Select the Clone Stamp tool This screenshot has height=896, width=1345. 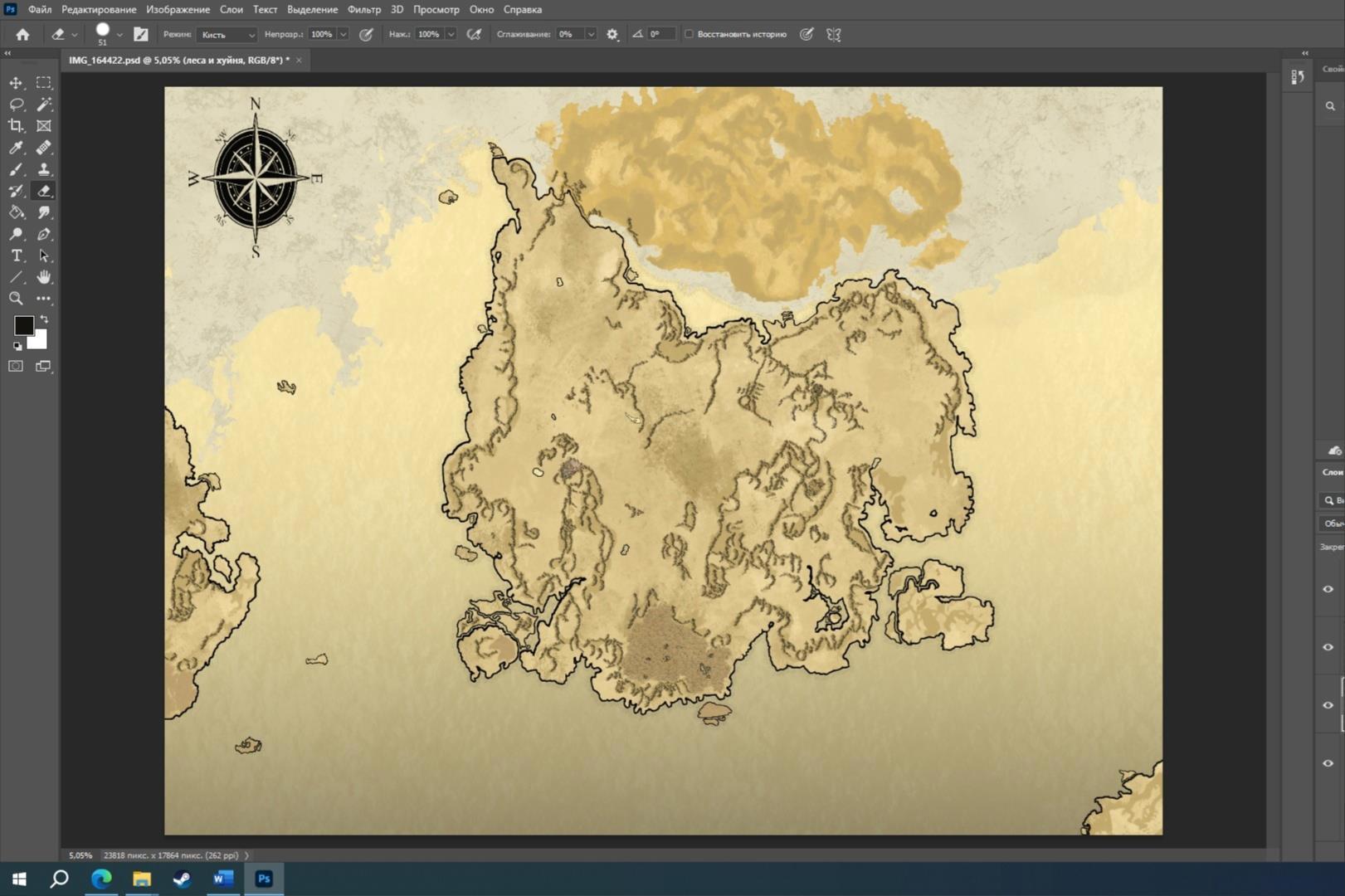44,169
